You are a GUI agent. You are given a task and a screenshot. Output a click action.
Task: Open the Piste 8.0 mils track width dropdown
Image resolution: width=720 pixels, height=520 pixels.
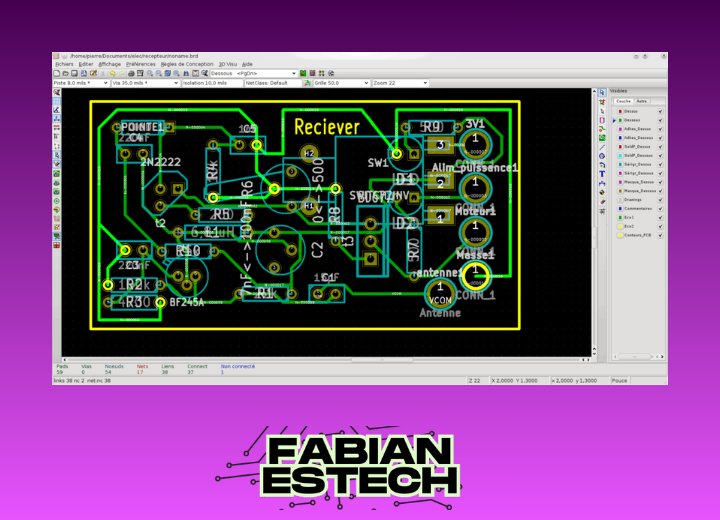pos(81,83)
